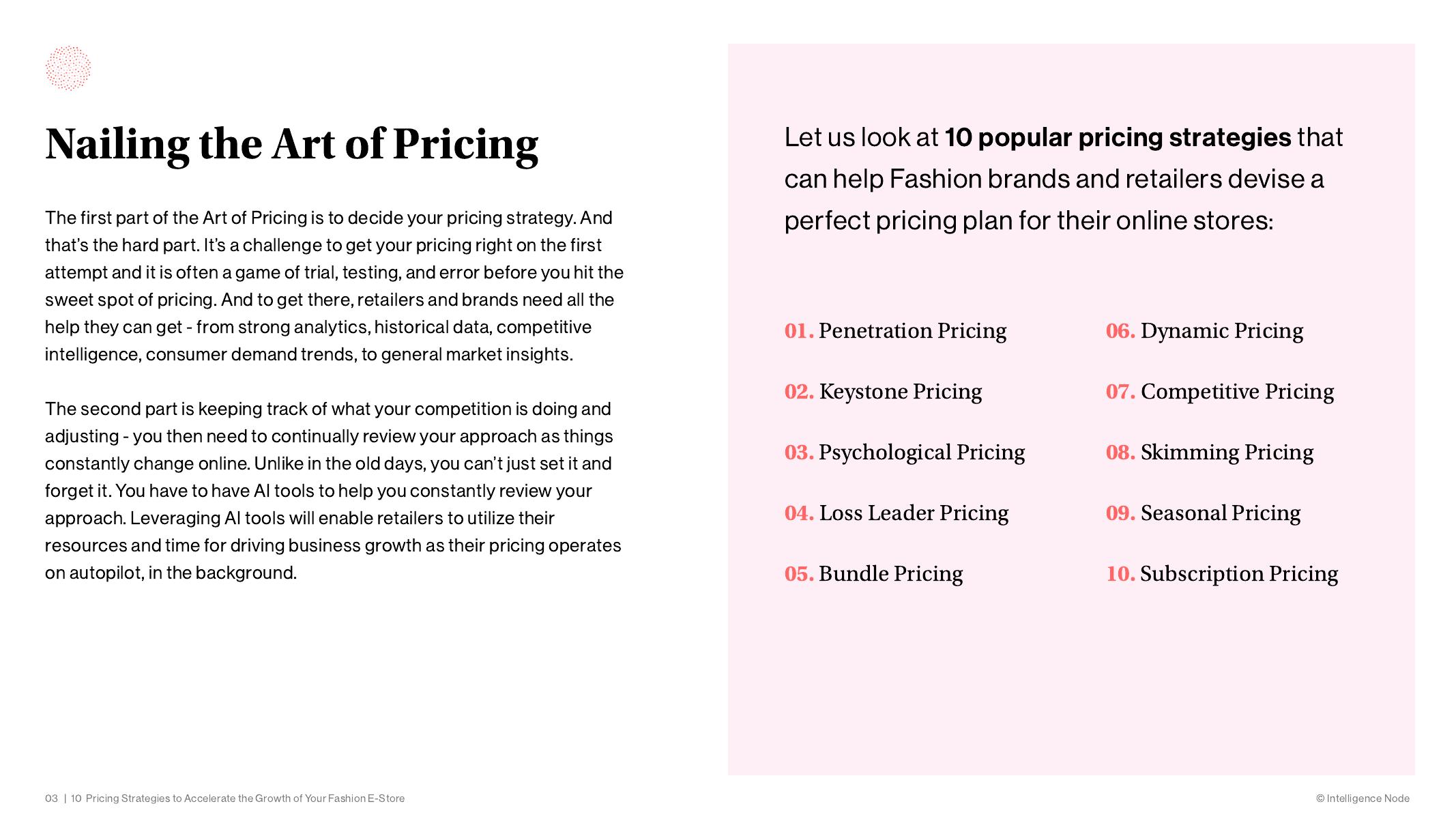Open 07. Competitive Pricing item
The width and height of the screenshot is (1456, 819).
tap(1219, 392)
